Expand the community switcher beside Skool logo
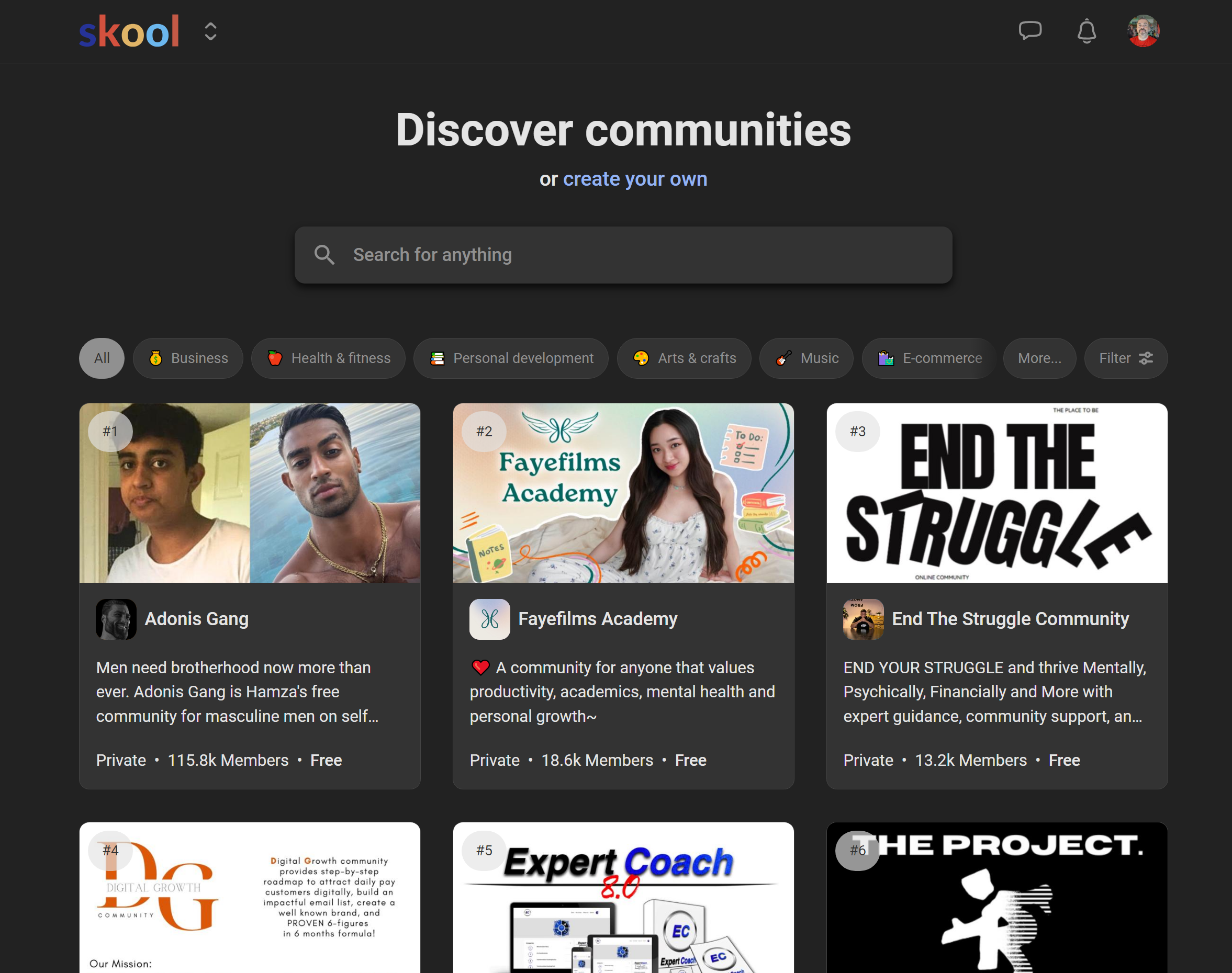Screen dimensions: 1232x973 (x=210, y=31)
